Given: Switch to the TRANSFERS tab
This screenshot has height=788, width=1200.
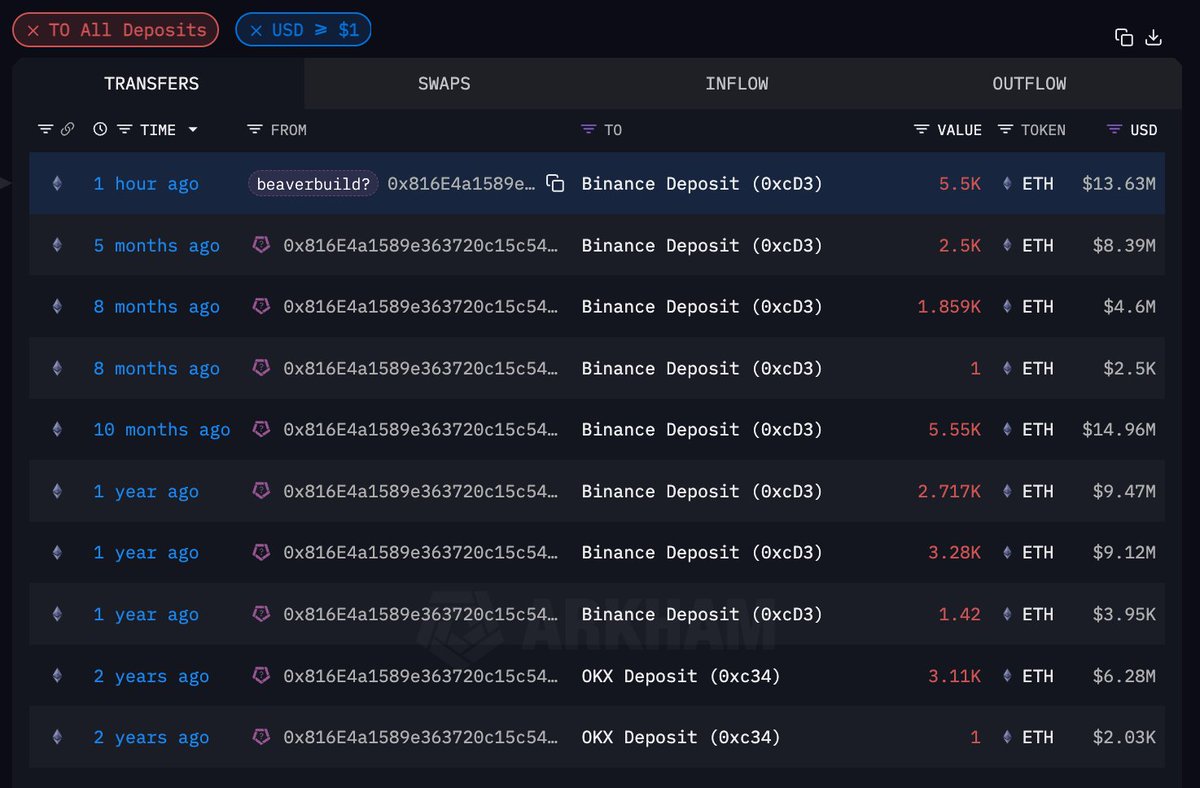Looking at the screenshot, I should (x=152, y=84).
